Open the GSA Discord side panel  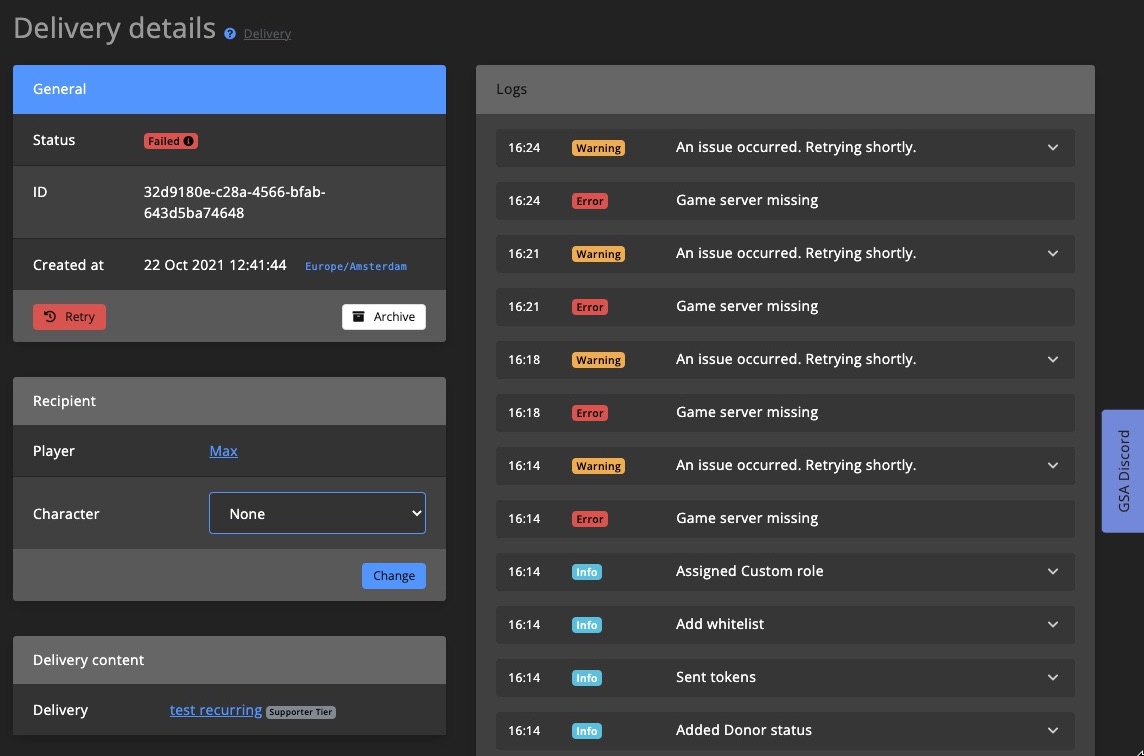[x=1122, y=470]
